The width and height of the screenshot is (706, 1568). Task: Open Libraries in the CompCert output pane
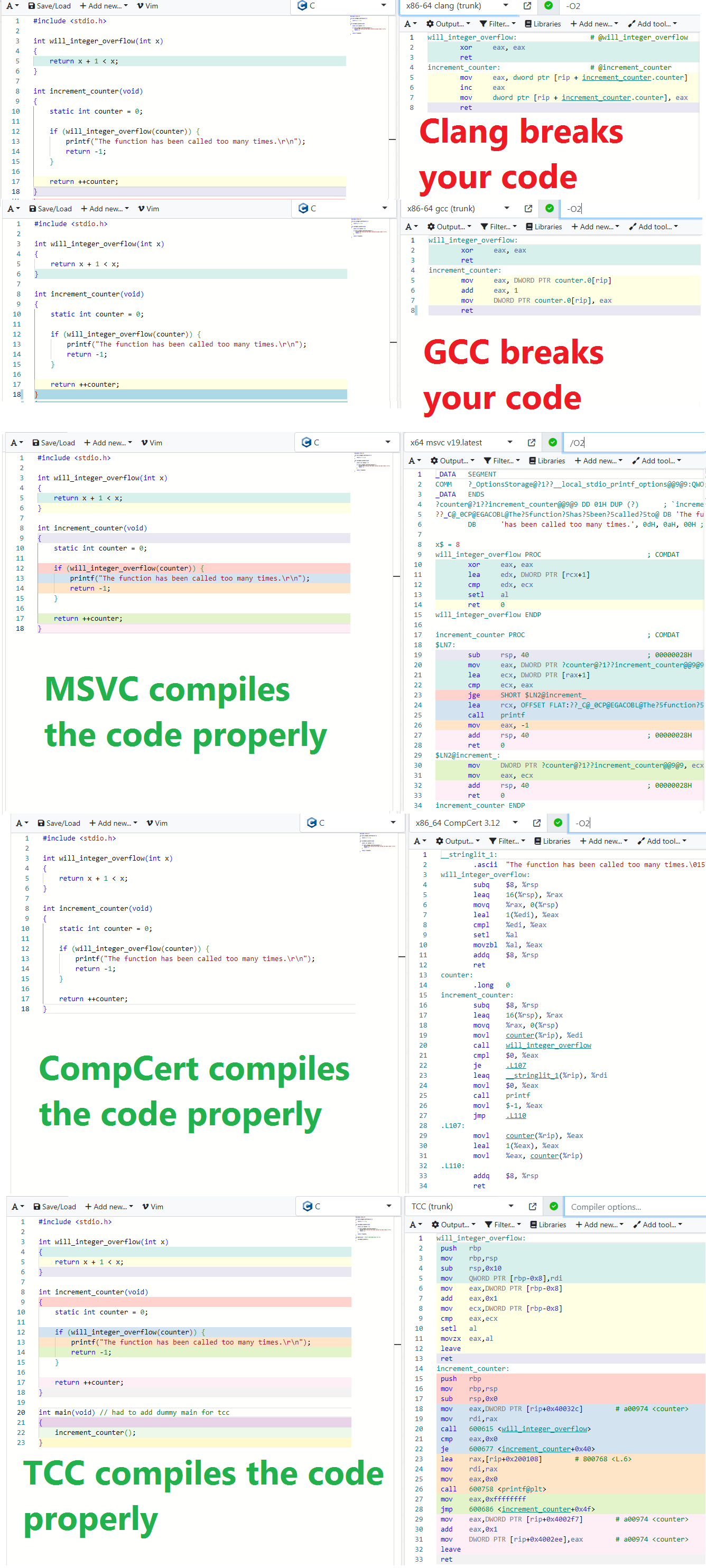point(553,841)
